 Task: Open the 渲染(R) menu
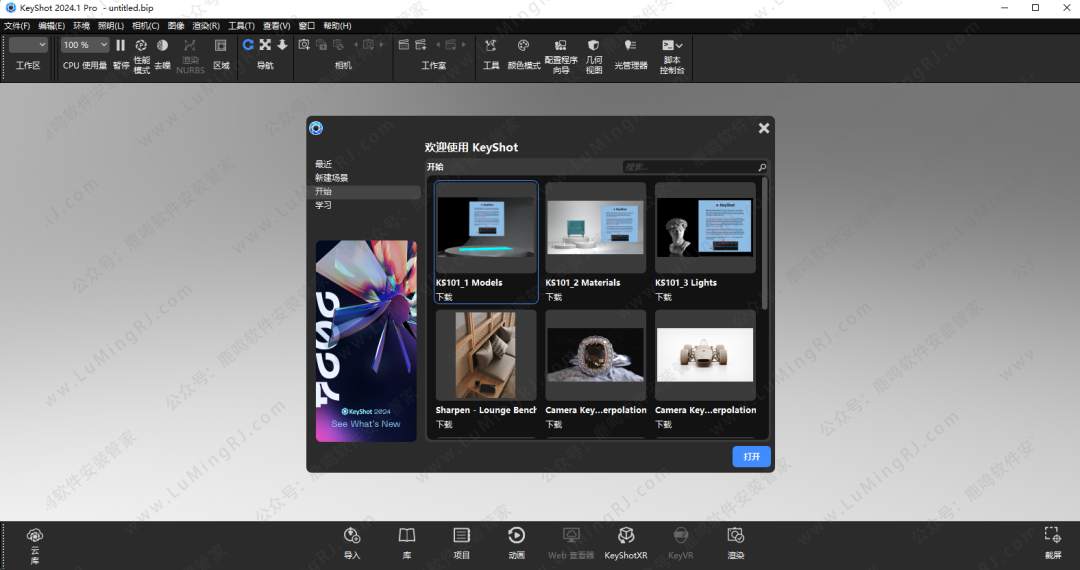click(206, 26)
